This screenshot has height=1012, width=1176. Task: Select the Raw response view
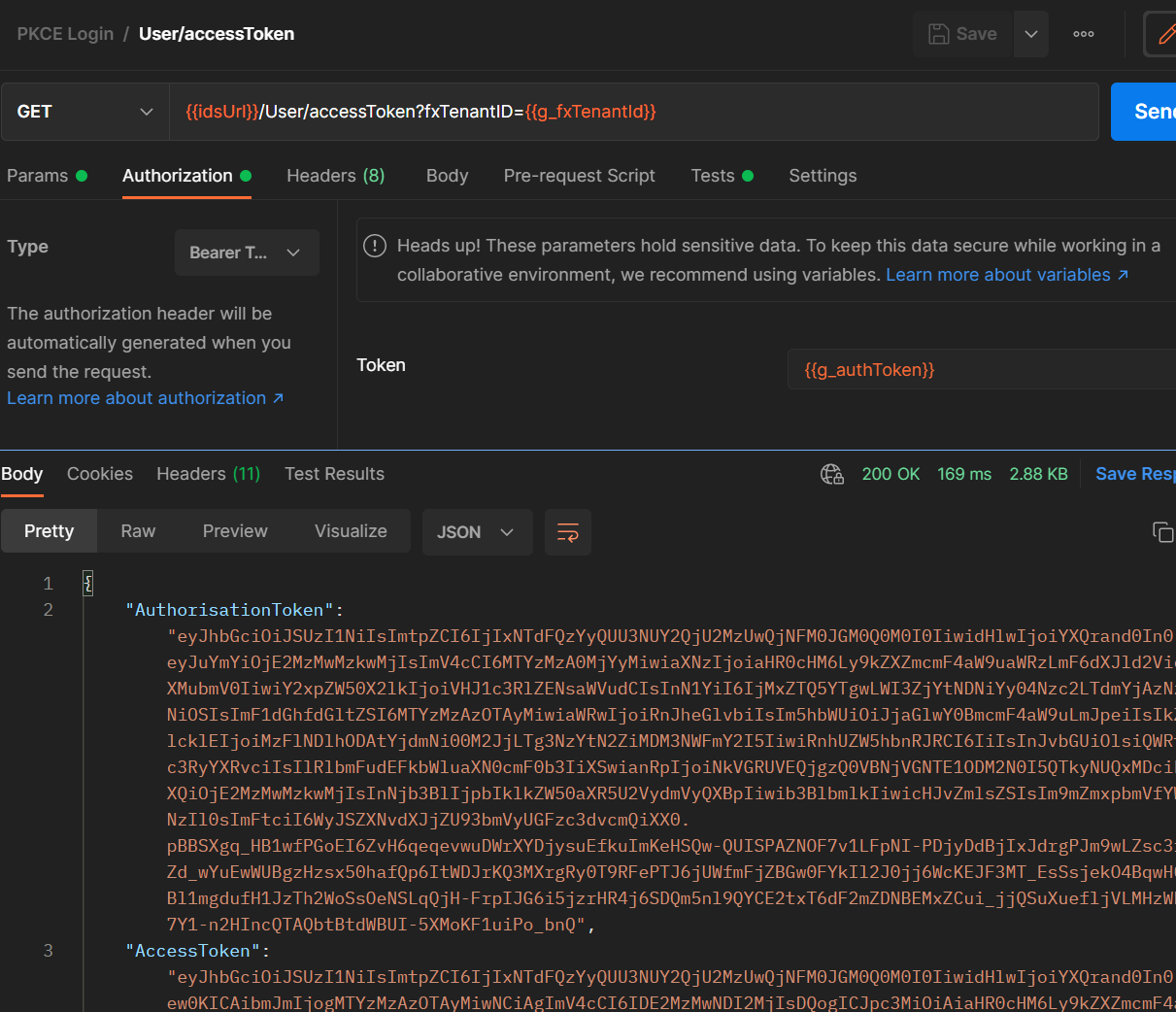tap(138, 531)
